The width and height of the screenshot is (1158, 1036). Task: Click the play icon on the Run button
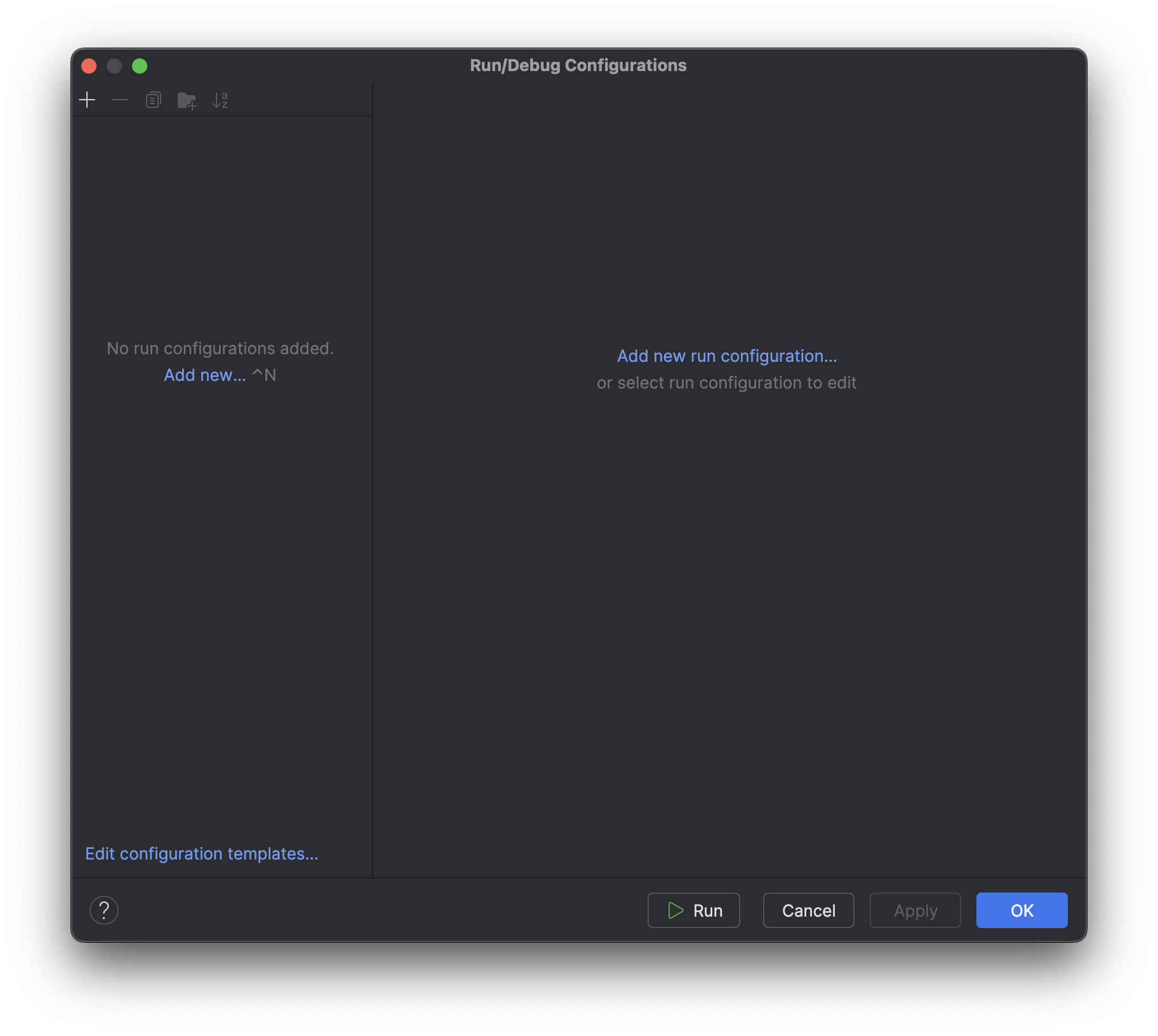pyautogui.click(x=675, y=910)
